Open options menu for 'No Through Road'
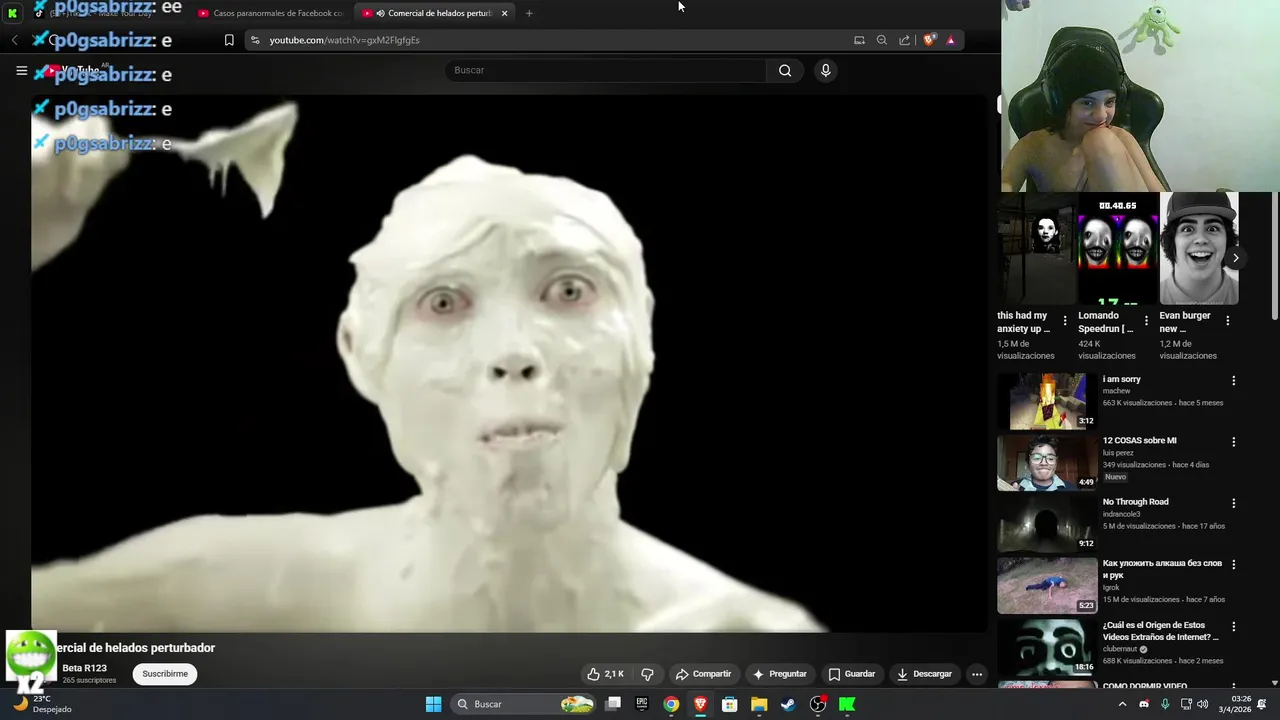 coord(1233,503)
